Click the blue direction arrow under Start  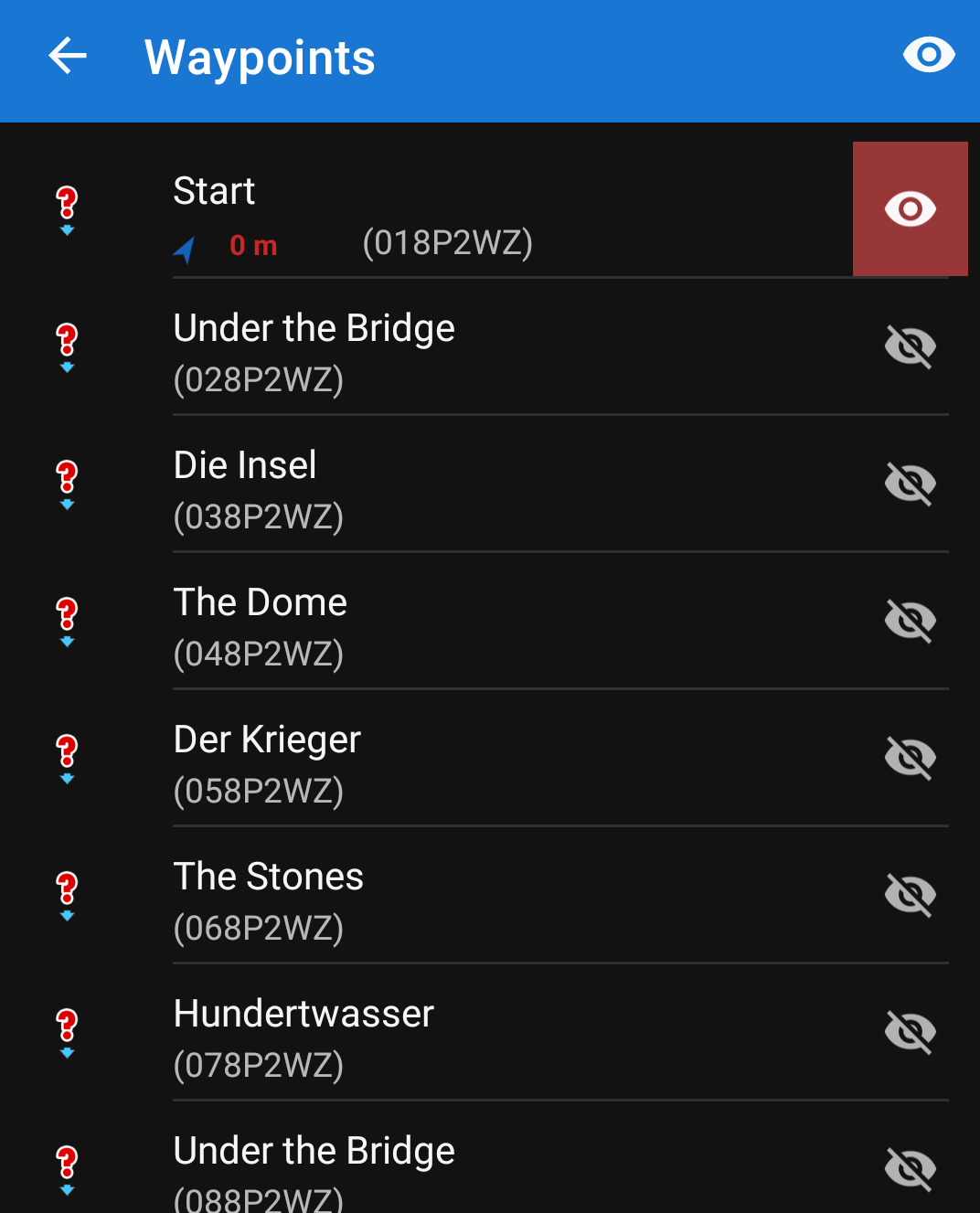point(186,249)
